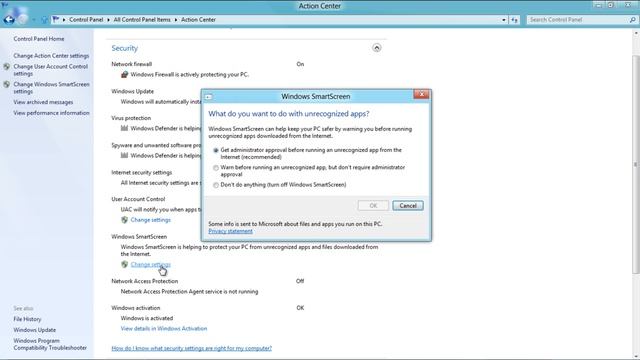The height and width of the screenshot is (360, 640).
Task: Click the Network Access Protection Off status
Action: point(300,281)
